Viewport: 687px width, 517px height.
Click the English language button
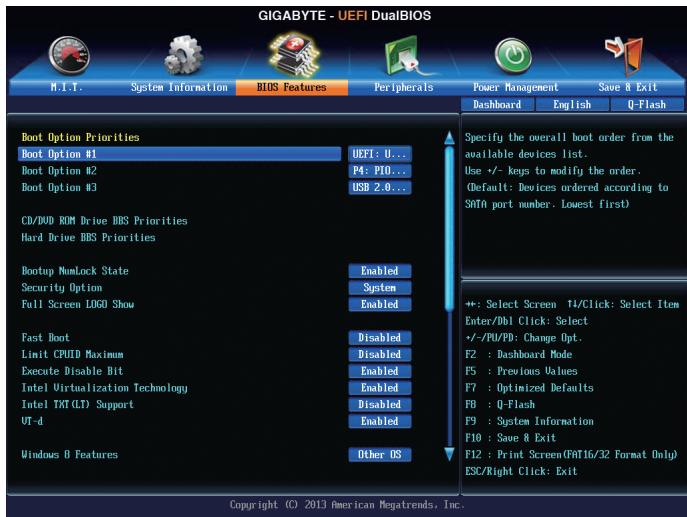(572, 105)
